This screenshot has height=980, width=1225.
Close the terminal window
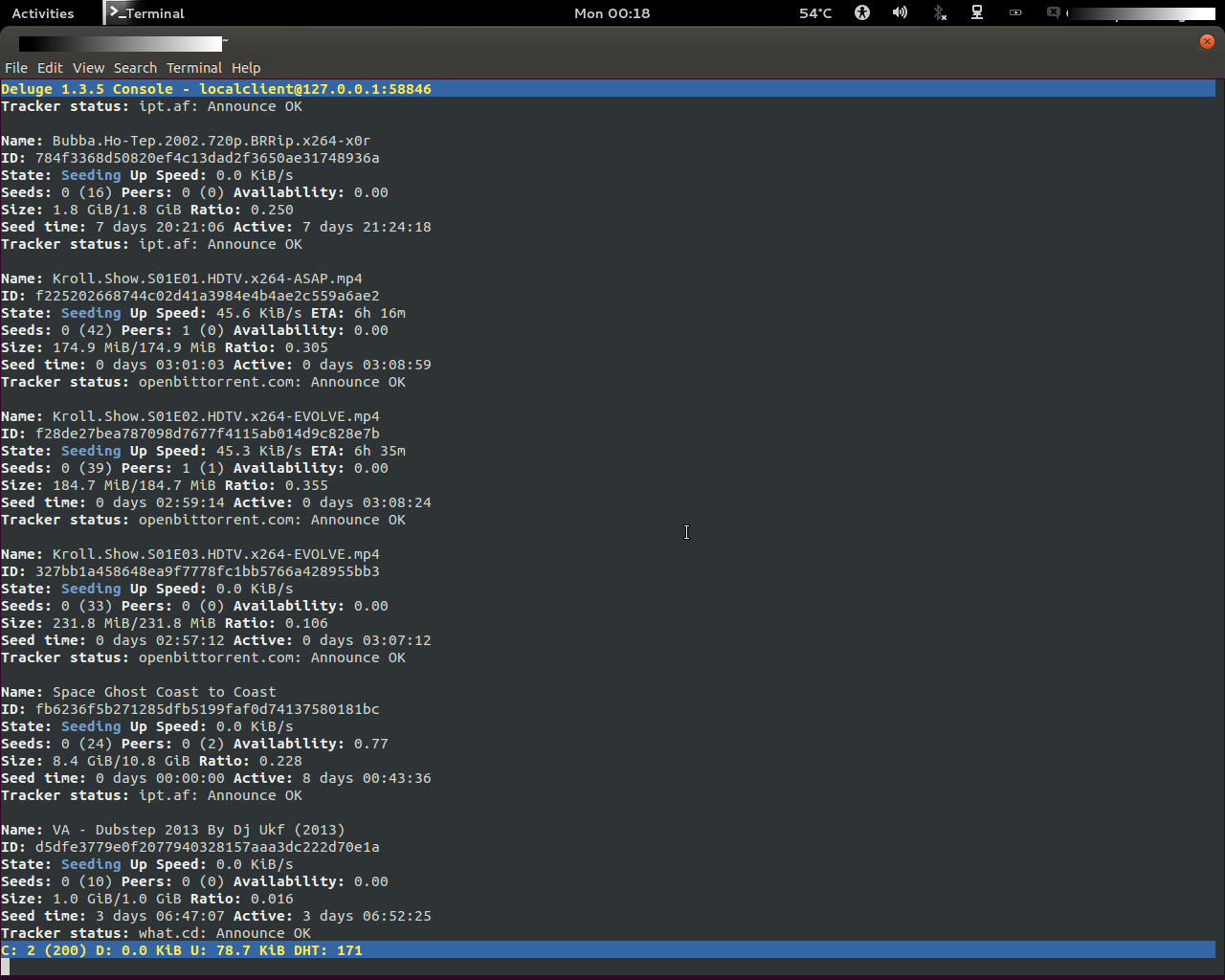tap(1207, 41)
